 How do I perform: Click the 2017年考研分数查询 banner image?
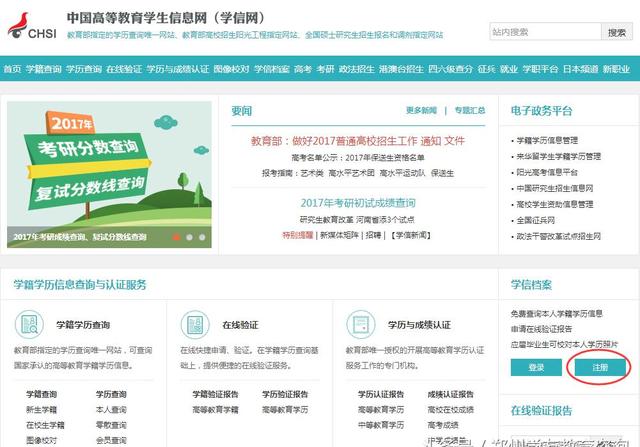(109, 174)
